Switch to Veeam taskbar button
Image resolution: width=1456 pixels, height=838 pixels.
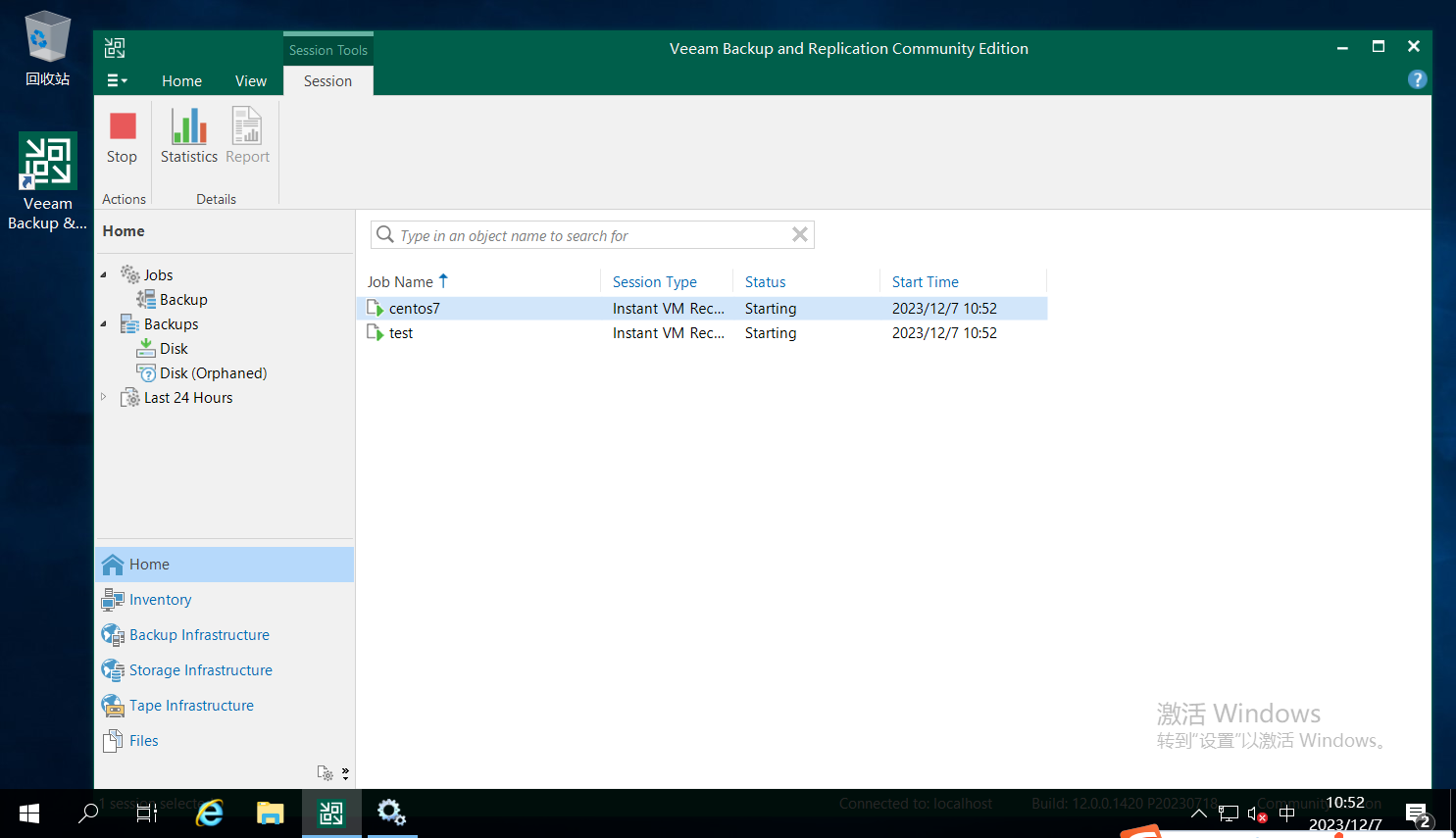[331, 813]
